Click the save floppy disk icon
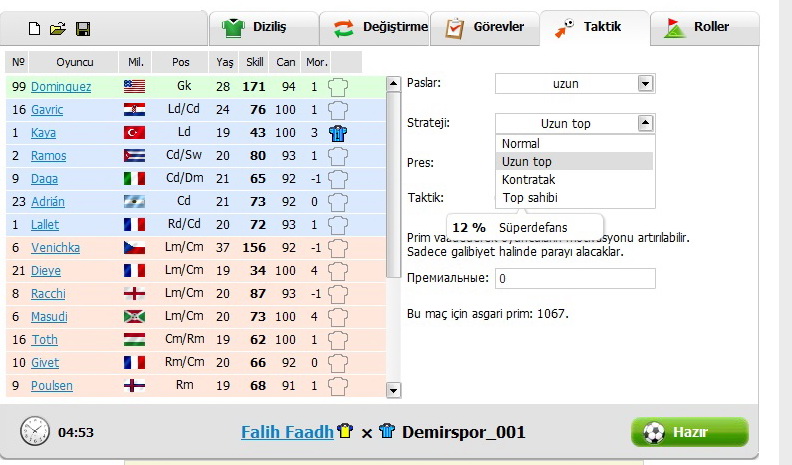The width and height of the screenshot is (792, 465). pos(83,29)
